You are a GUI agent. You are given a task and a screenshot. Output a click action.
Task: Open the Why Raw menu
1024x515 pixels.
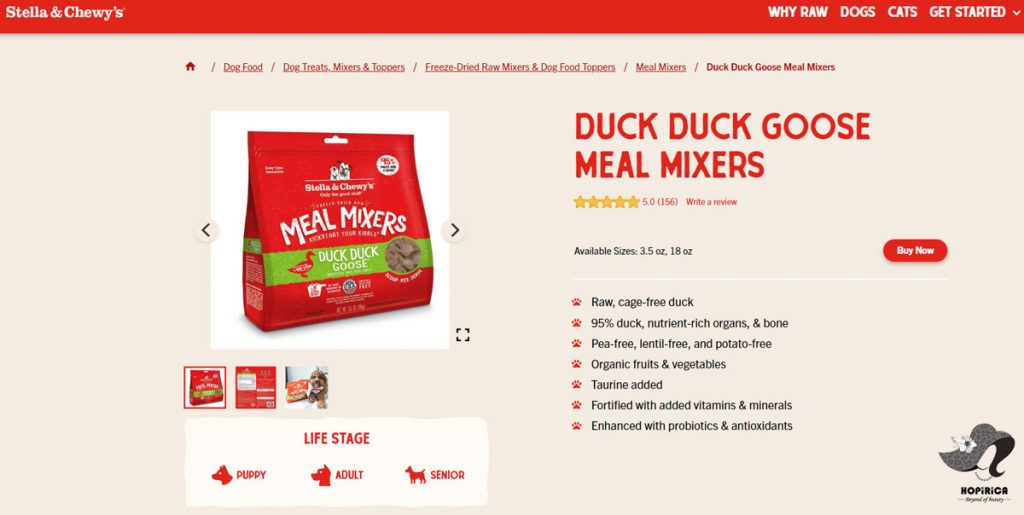[x=797, y=12]
